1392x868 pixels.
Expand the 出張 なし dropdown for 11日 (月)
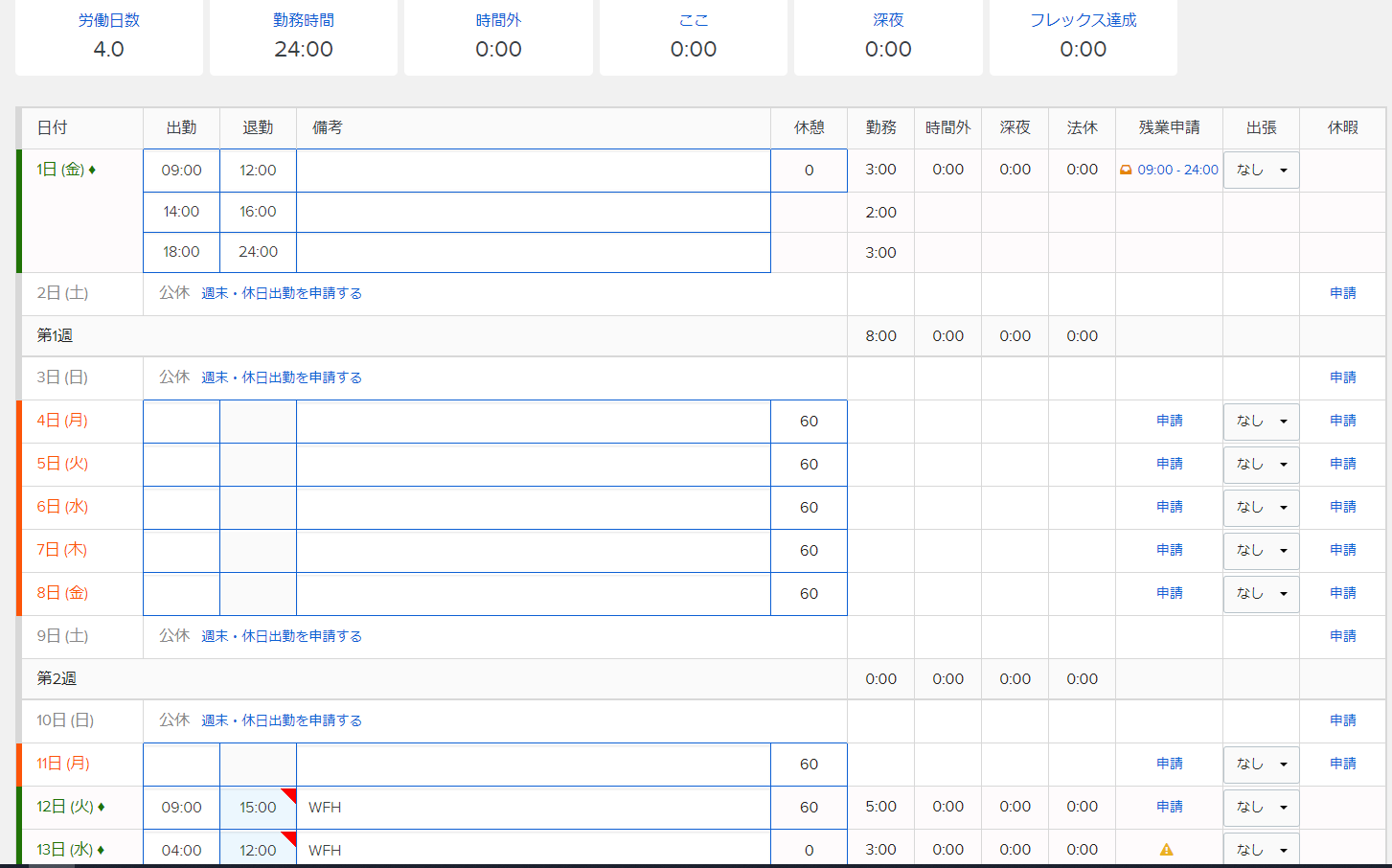click(x=1261, y=765)
